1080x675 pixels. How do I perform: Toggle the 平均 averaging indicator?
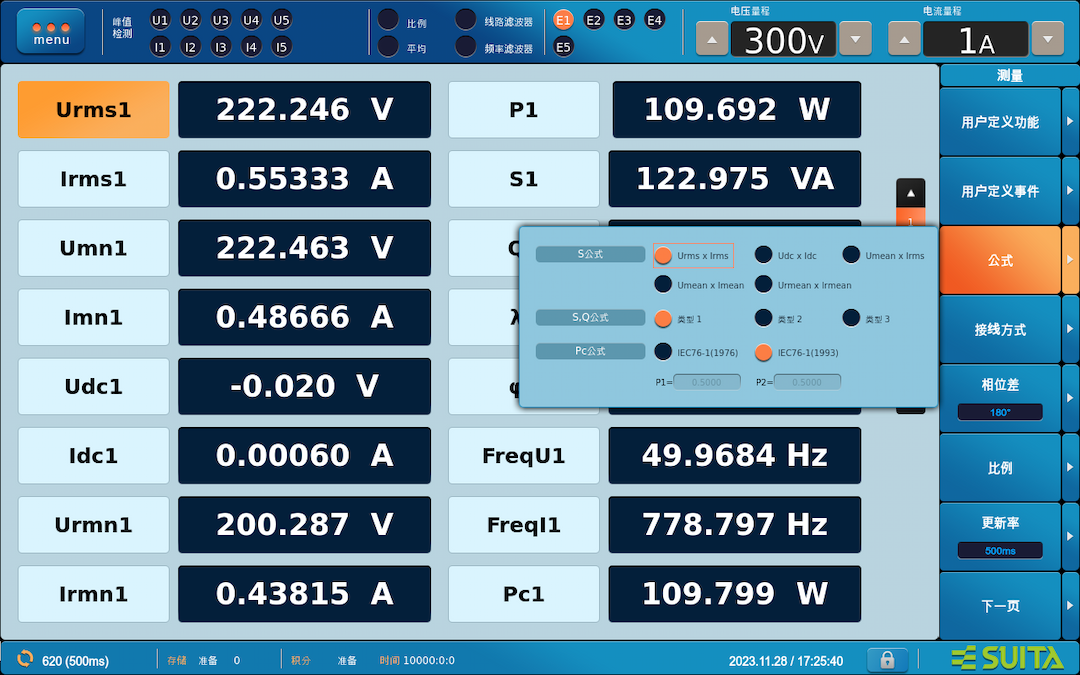coord(388,47)
